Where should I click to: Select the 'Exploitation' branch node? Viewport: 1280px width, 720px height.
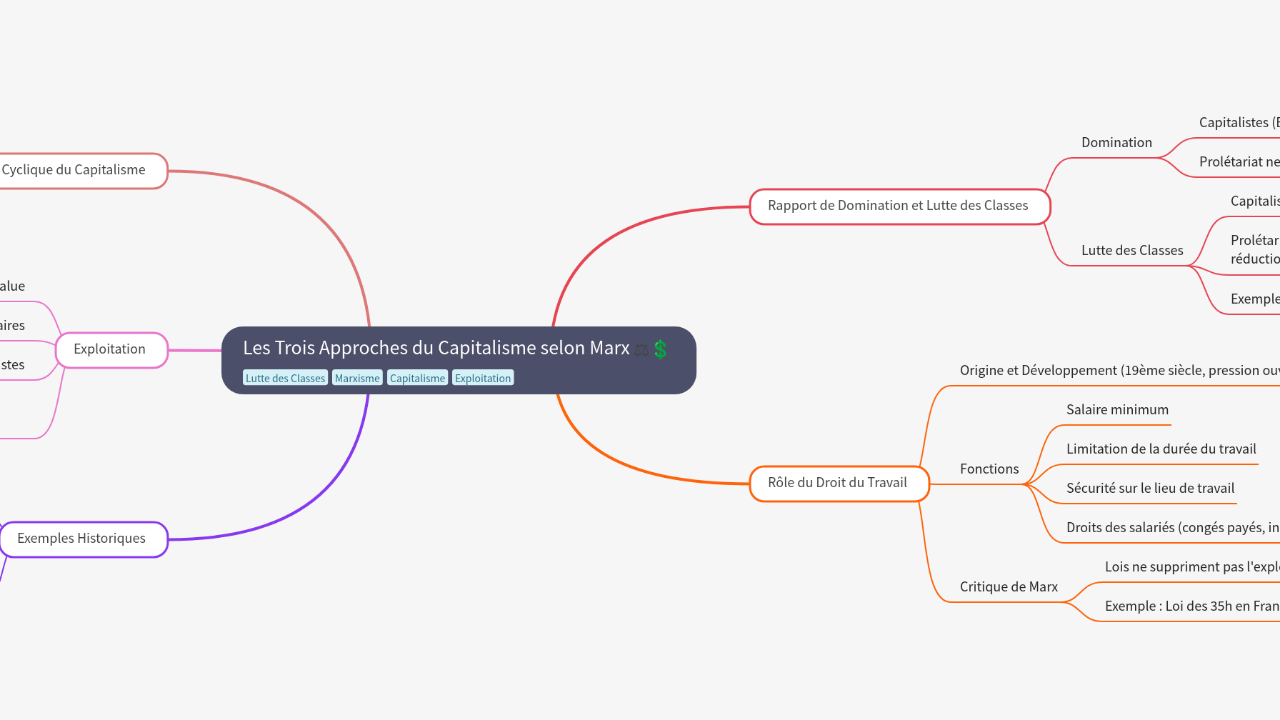(x=110, y=350)
